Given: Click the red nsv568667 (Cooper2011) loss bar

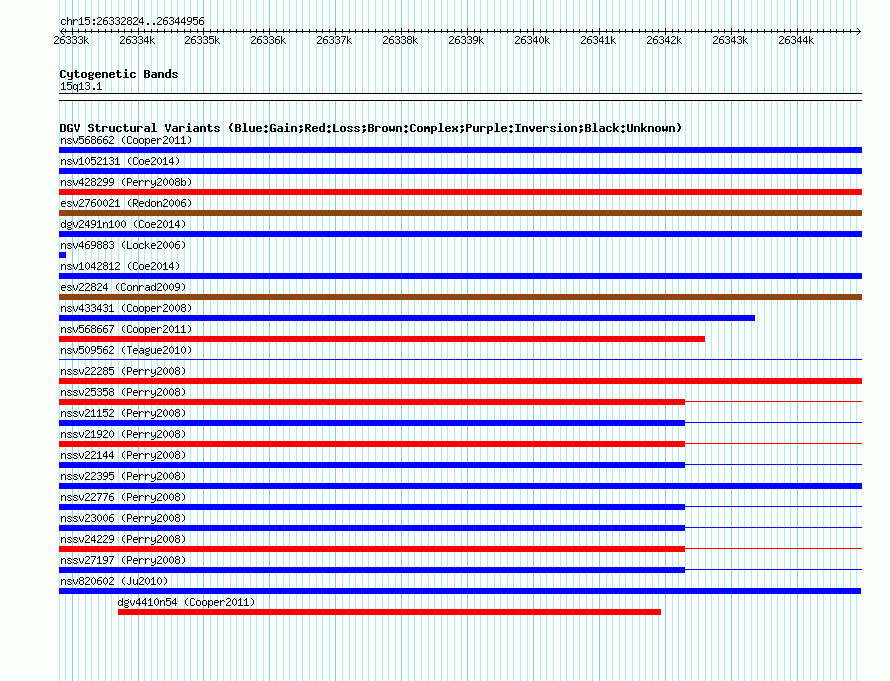Looking at the screenshot, I should [x=382, y=339].
